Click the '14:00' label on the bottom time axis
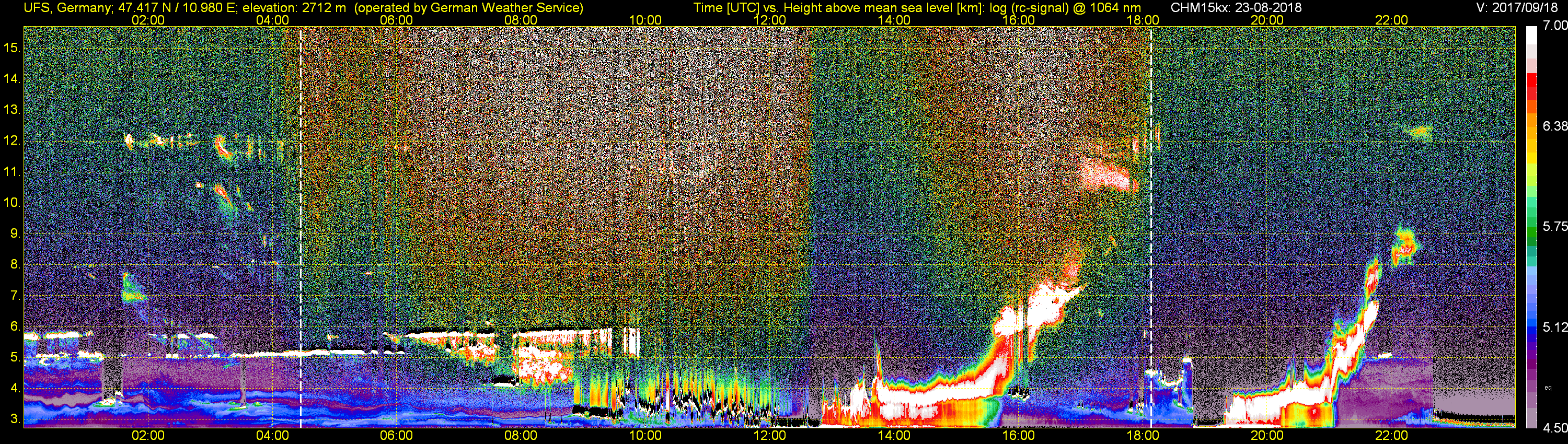1568x444 pixels. click(x=894, y=436)
